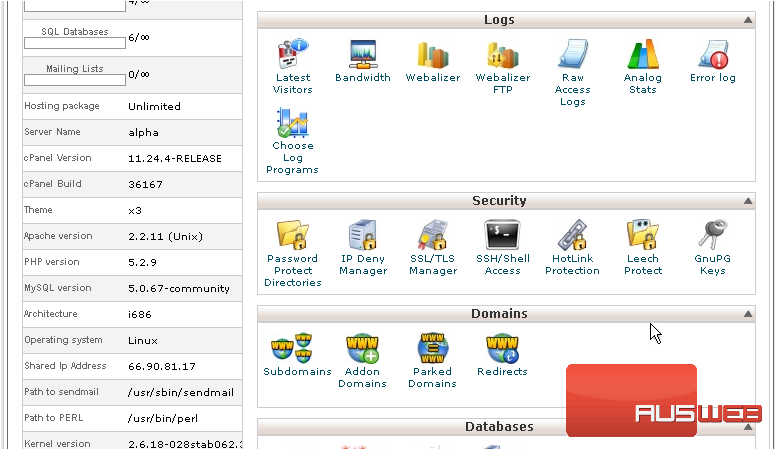The height and width of the screenshot is (450, 776).
Task: Click the Domains section header
Action: point(506,314)
